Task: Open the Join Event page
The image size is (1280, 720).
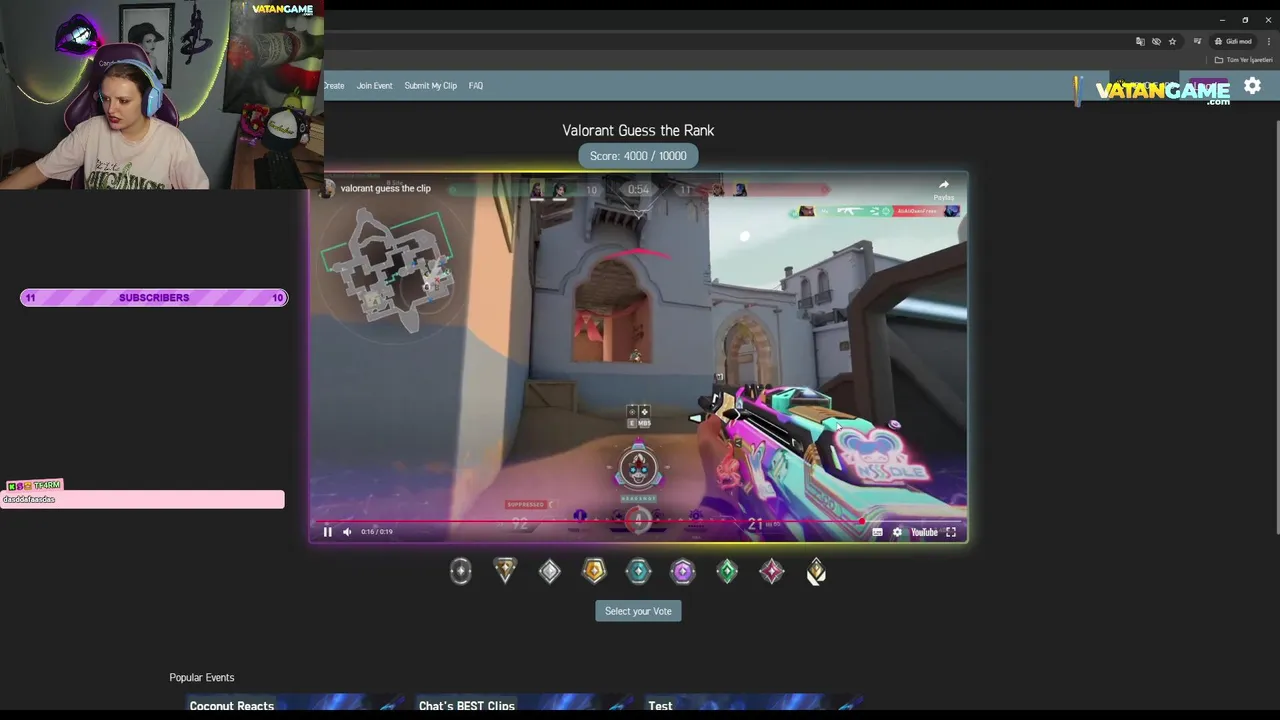Action: pos(375,86)
